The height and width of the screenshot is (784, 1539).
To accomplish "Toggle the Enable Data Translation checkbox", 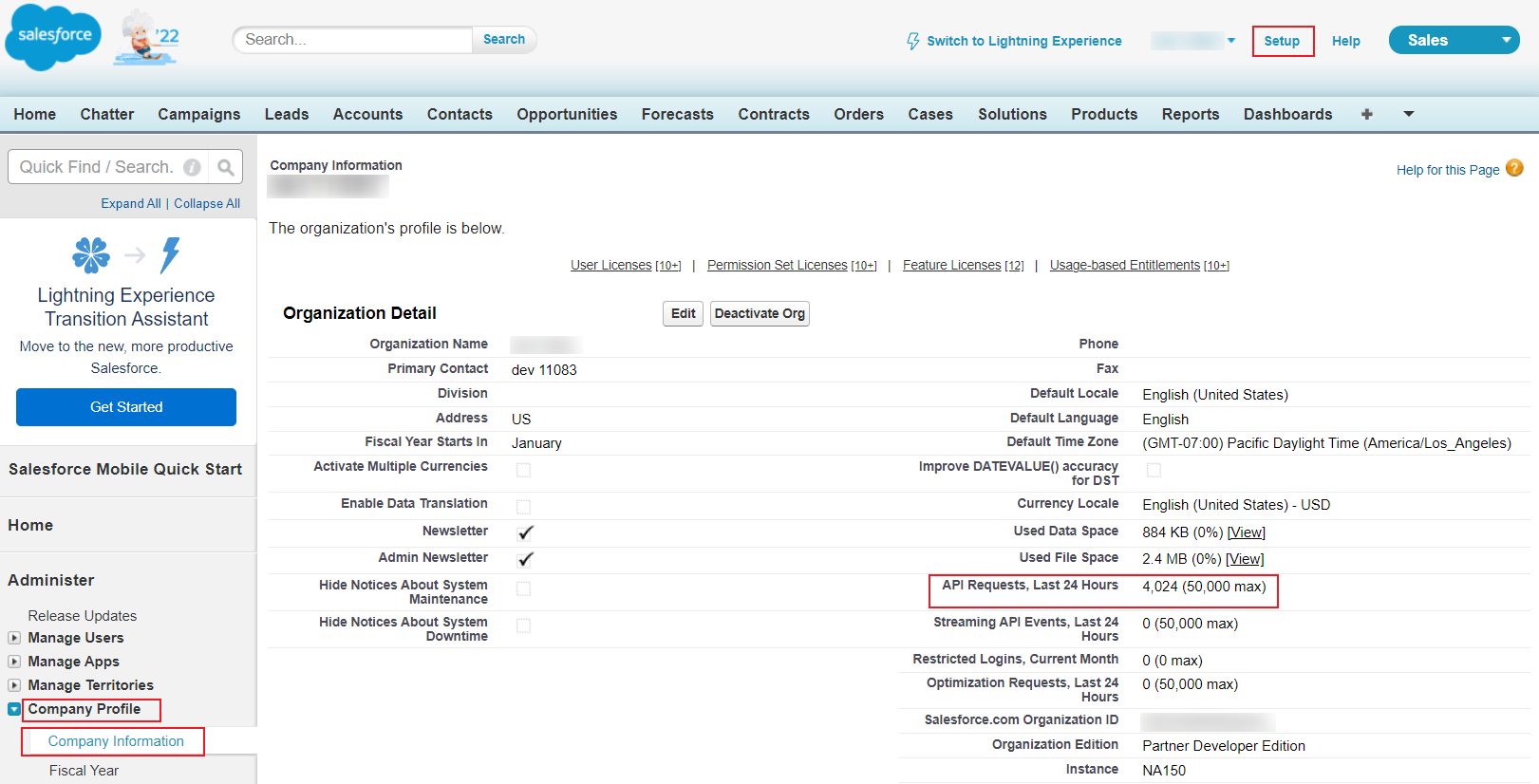I will pyautogui.click(x=523, y=507).
